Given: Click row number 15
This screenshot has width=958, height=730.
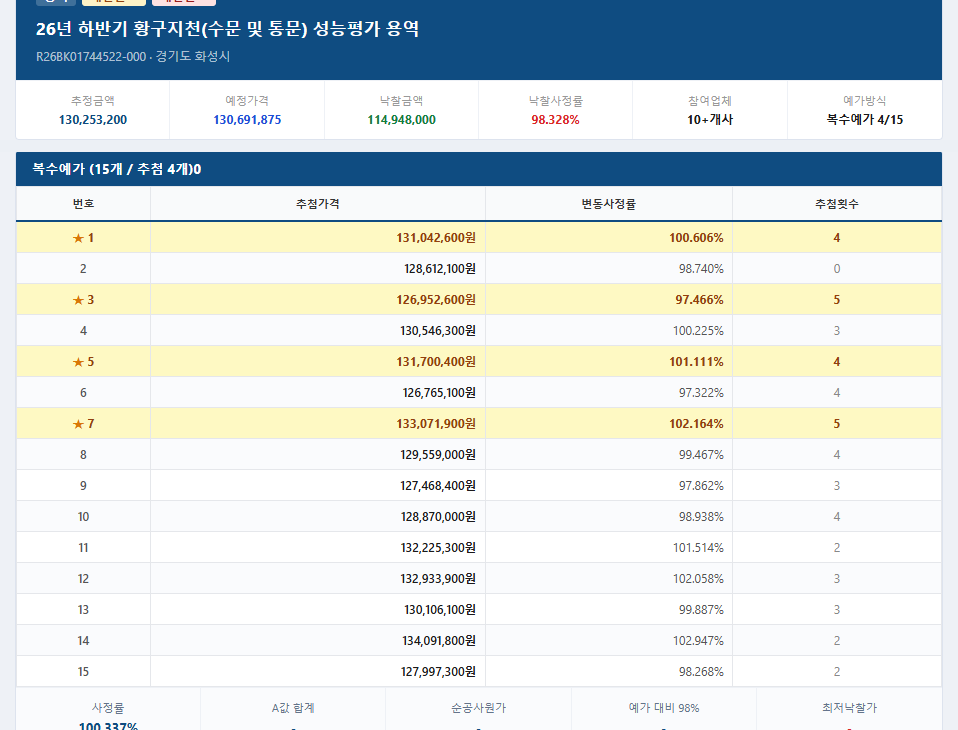Looking at the screenshot, I should (83, 671).
